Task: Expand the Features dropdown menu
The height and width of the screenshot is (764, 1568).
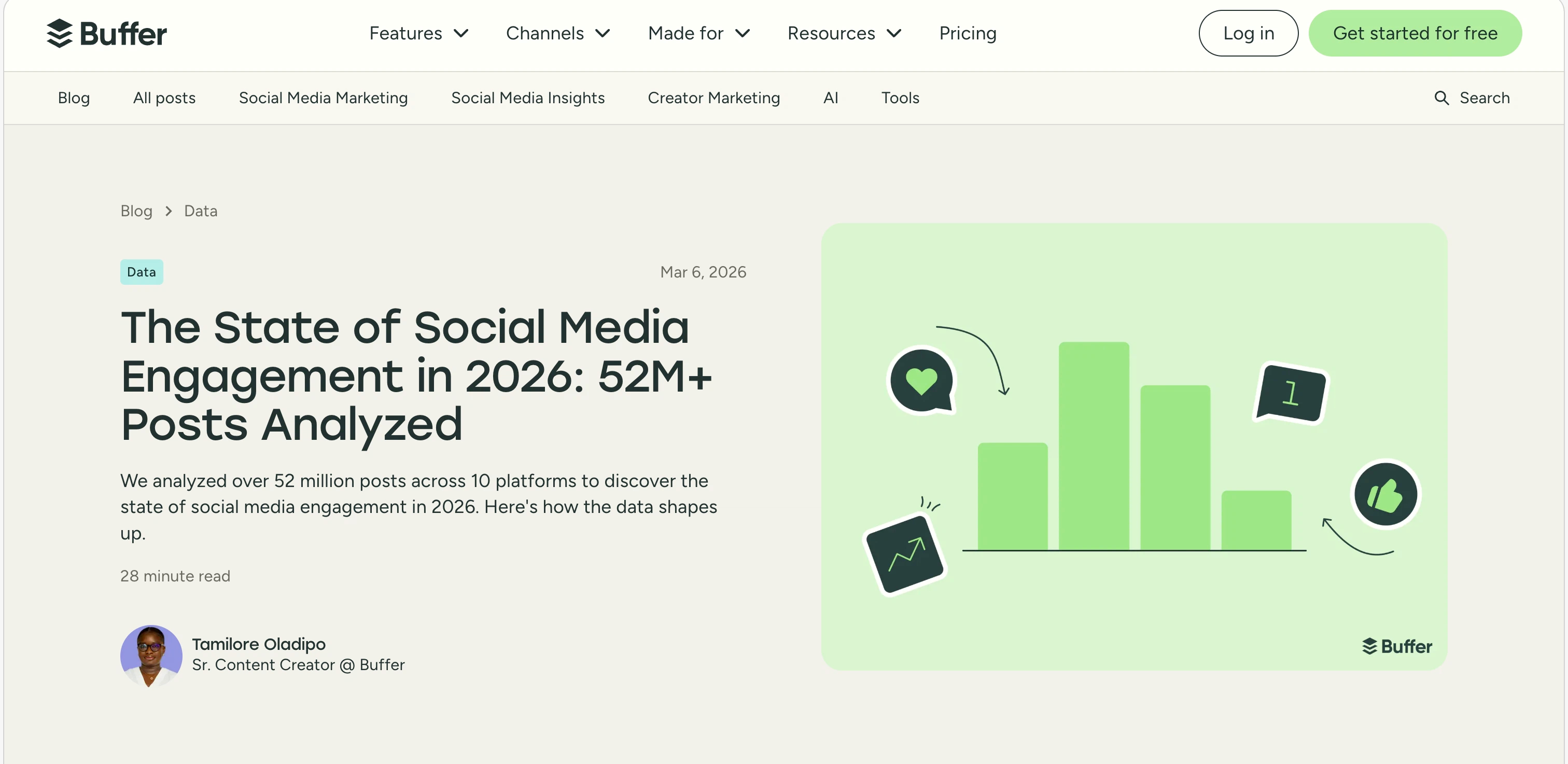Action: point(419,34)
